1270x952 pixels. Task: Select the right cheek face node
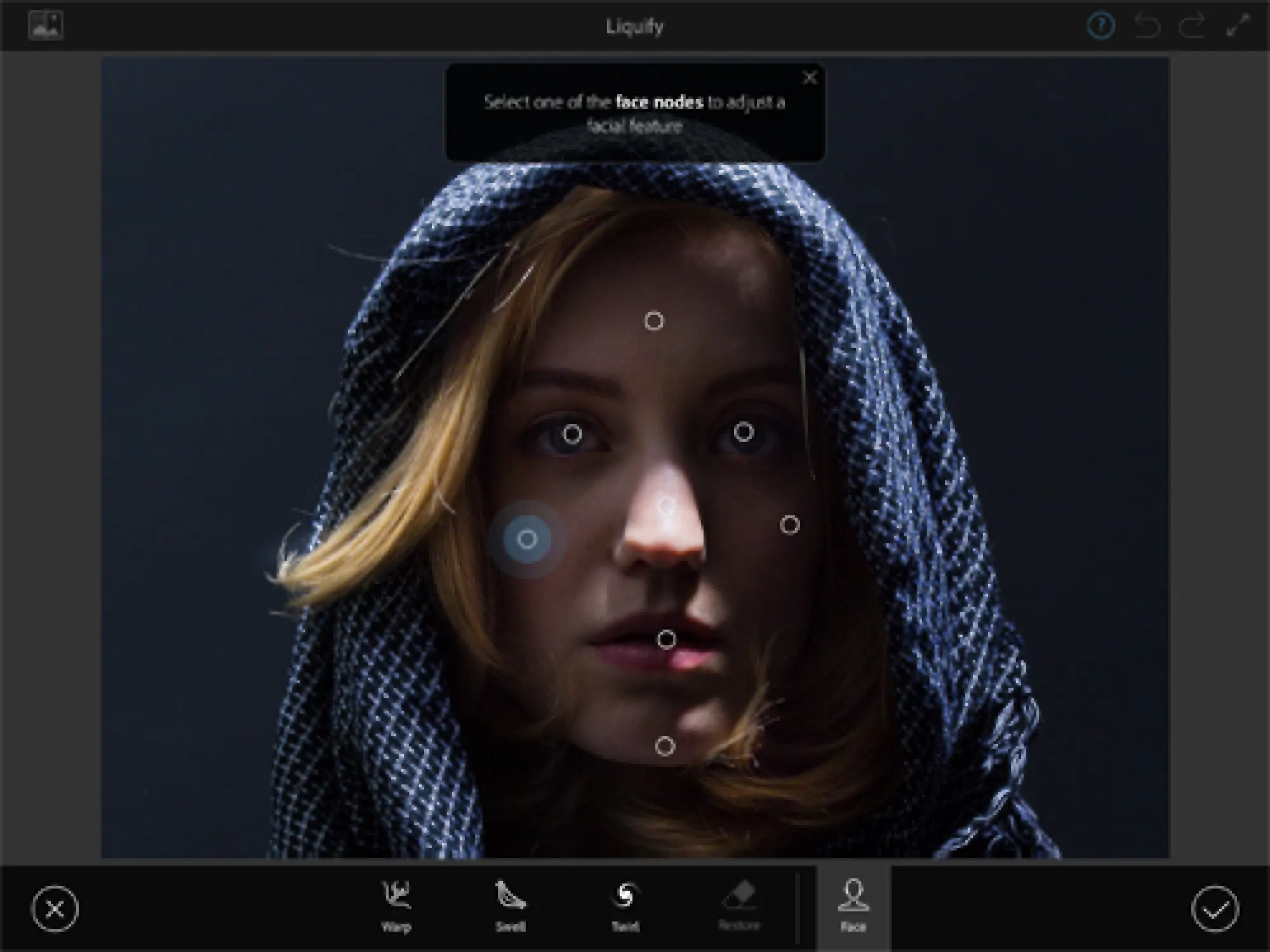click(x=789, y=525)
